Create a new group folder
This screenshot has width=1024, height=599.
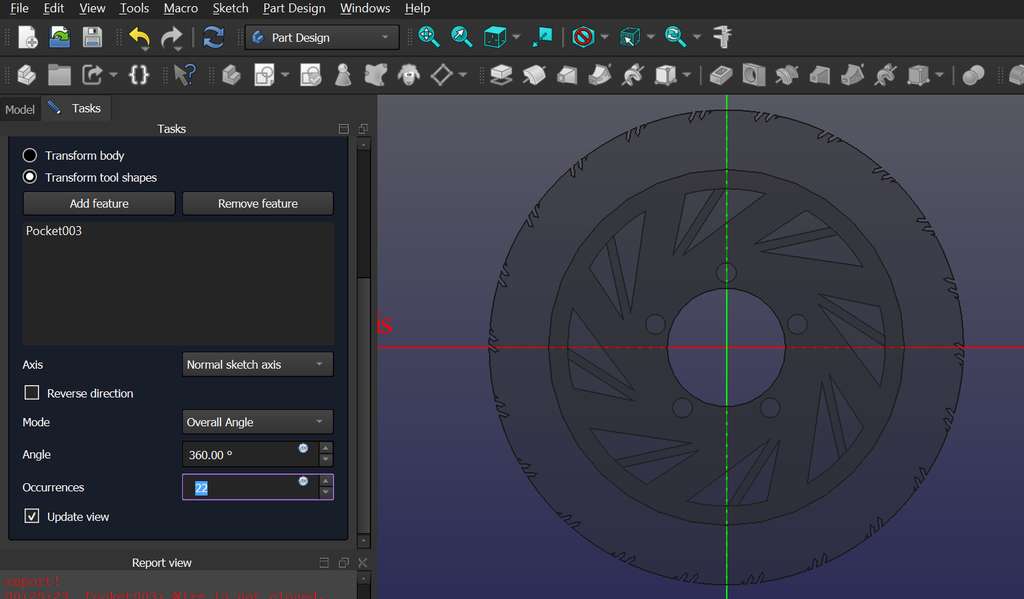(59, 75)
